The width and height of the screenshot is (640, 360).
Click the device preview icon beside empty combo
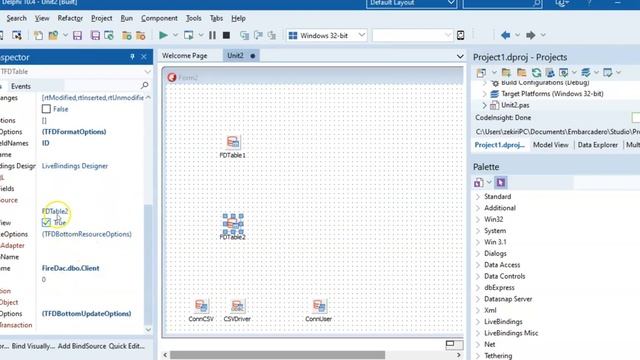(460, 36)
